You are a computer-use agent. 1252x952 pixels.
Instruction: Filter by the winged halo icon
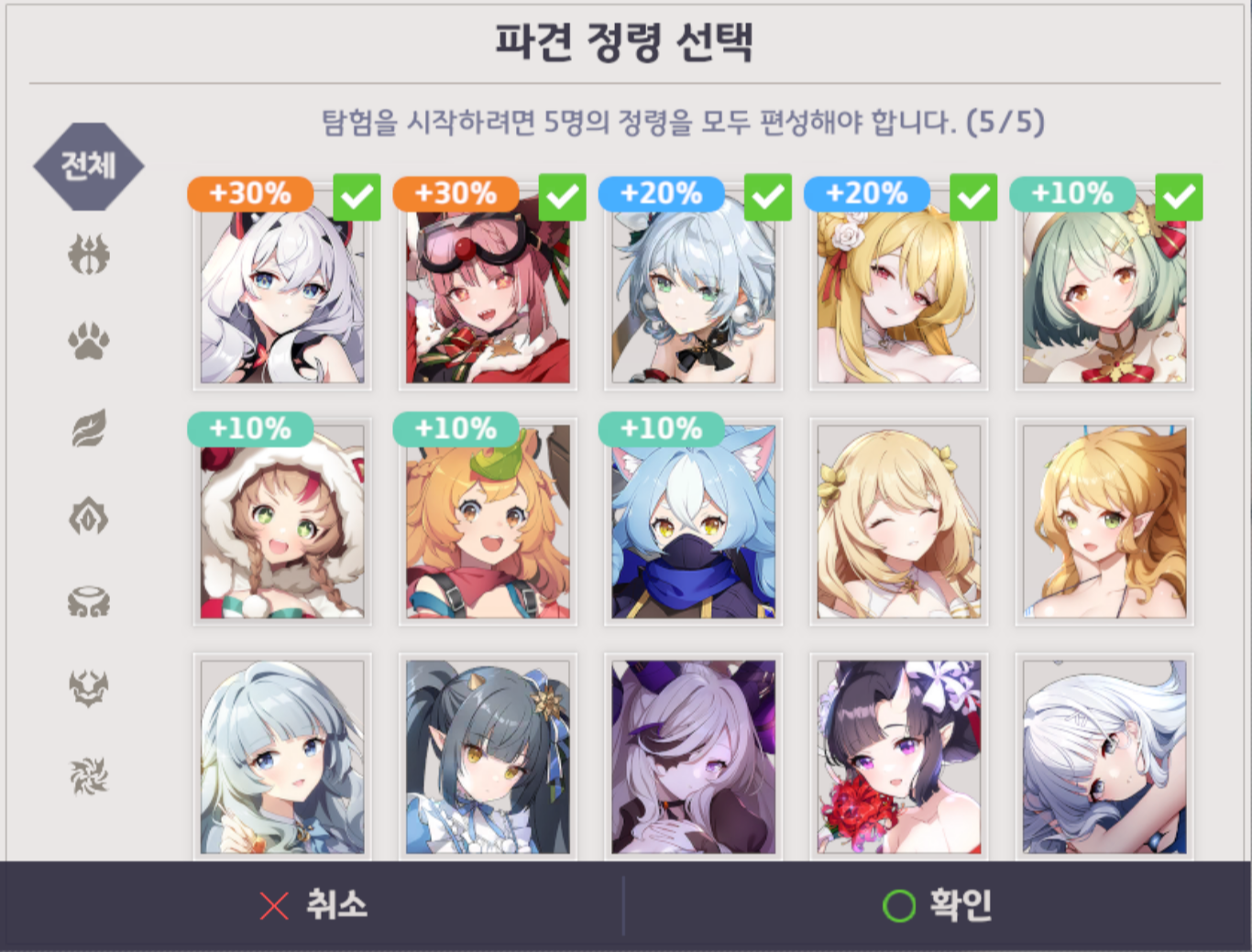coord(89,602)
